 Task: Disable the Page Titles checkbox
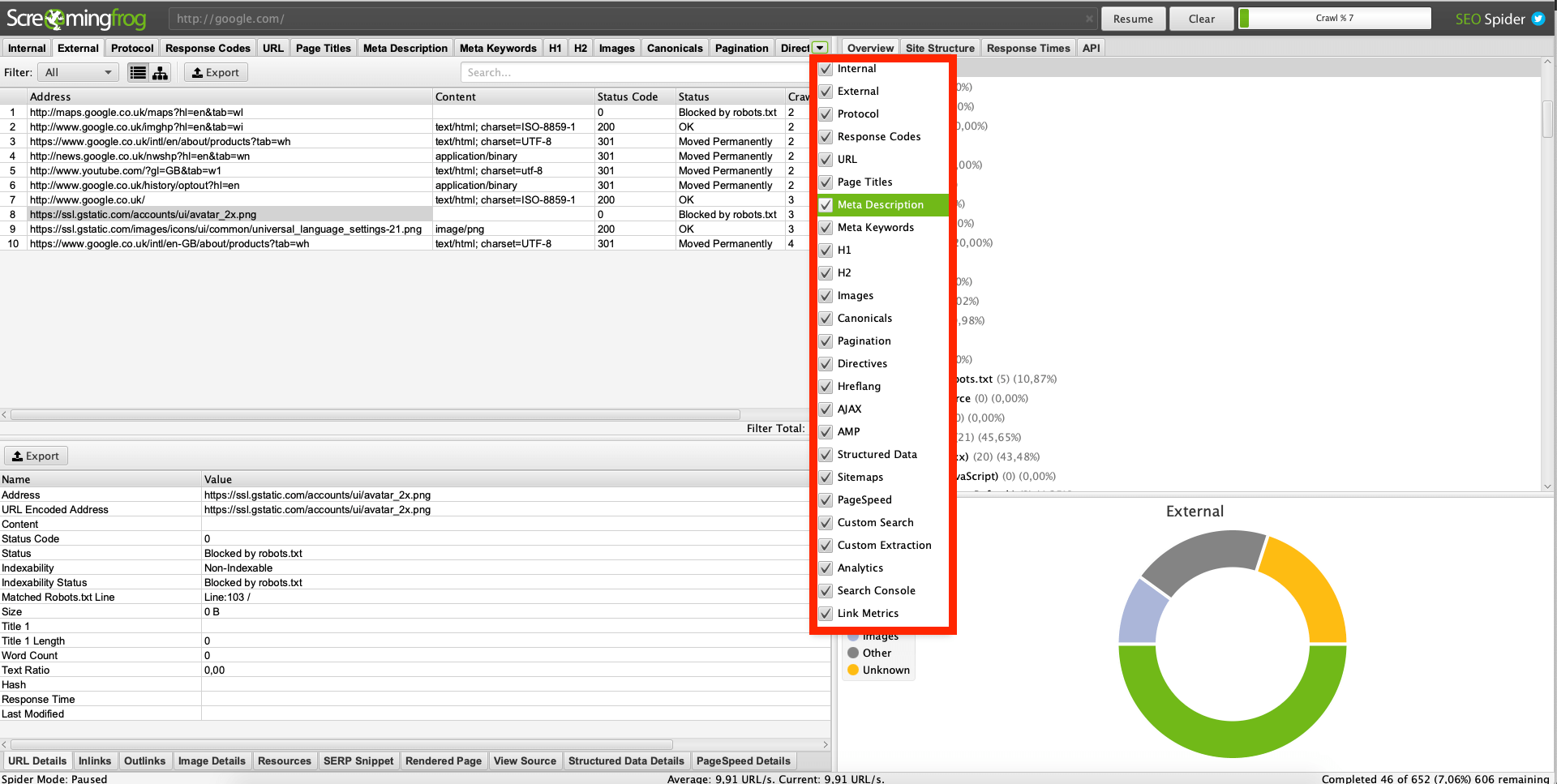826,182
